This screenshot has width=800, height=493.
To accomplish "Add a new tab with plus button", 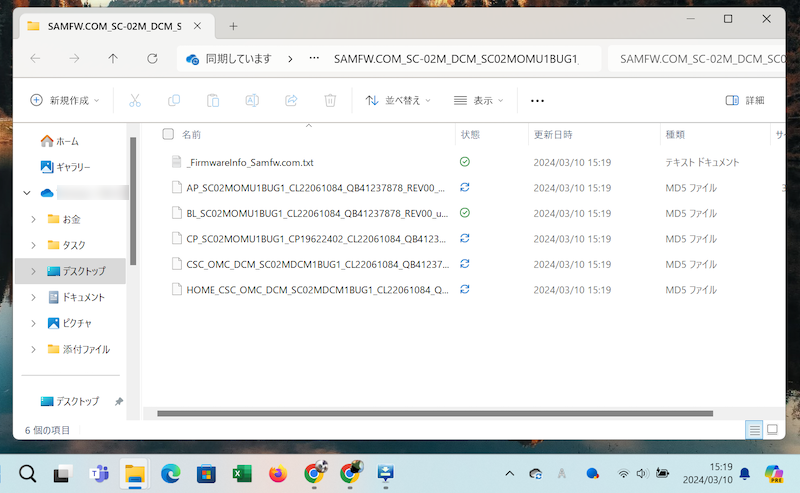I will tap(233, 25).
